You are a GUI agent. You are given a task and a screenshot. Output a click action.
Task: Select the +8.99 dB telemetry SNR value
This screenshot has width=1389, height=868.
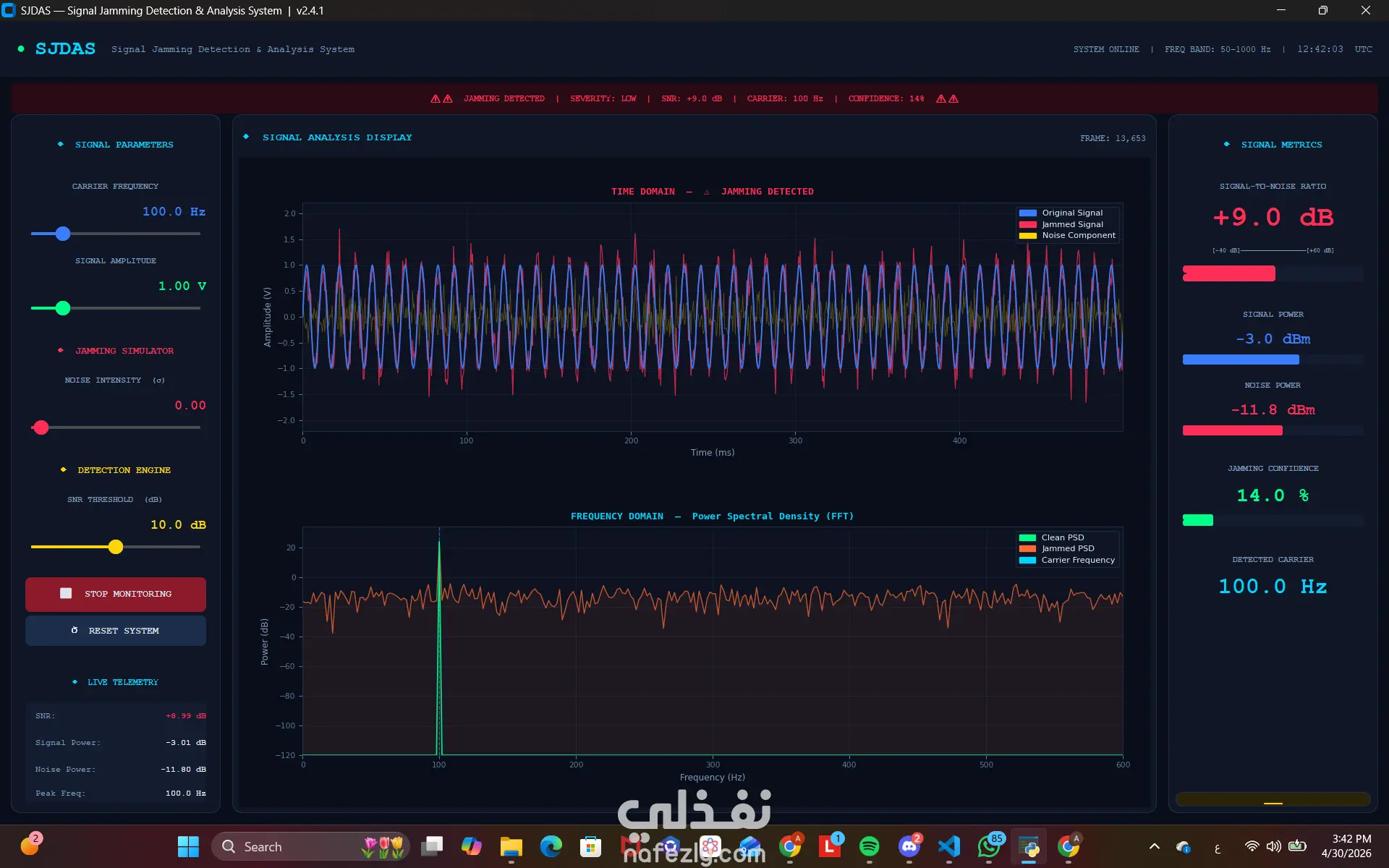(x=186, y=716)
